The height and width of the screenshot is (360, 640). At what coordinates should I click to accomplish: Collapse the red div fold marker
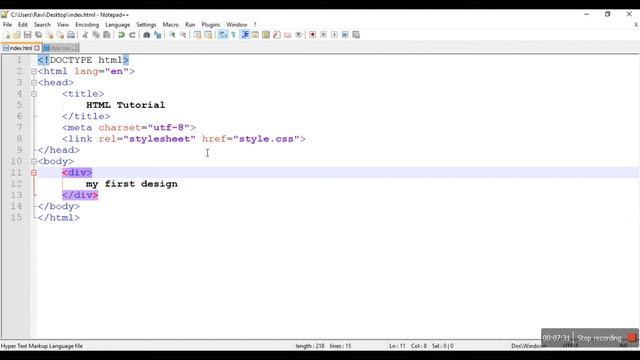click(x=34, y=173)
